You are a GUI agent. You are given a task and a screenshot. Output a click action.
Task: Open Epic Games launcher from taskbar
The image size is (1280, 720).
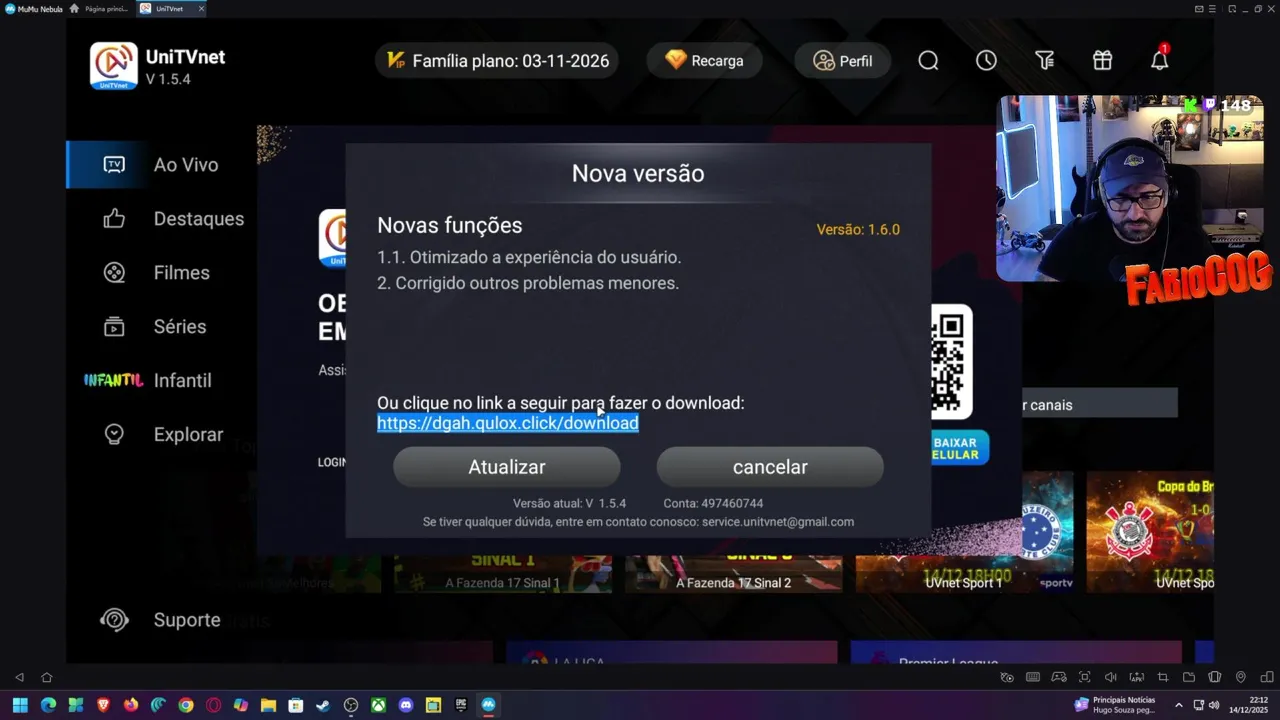point(461,705)
